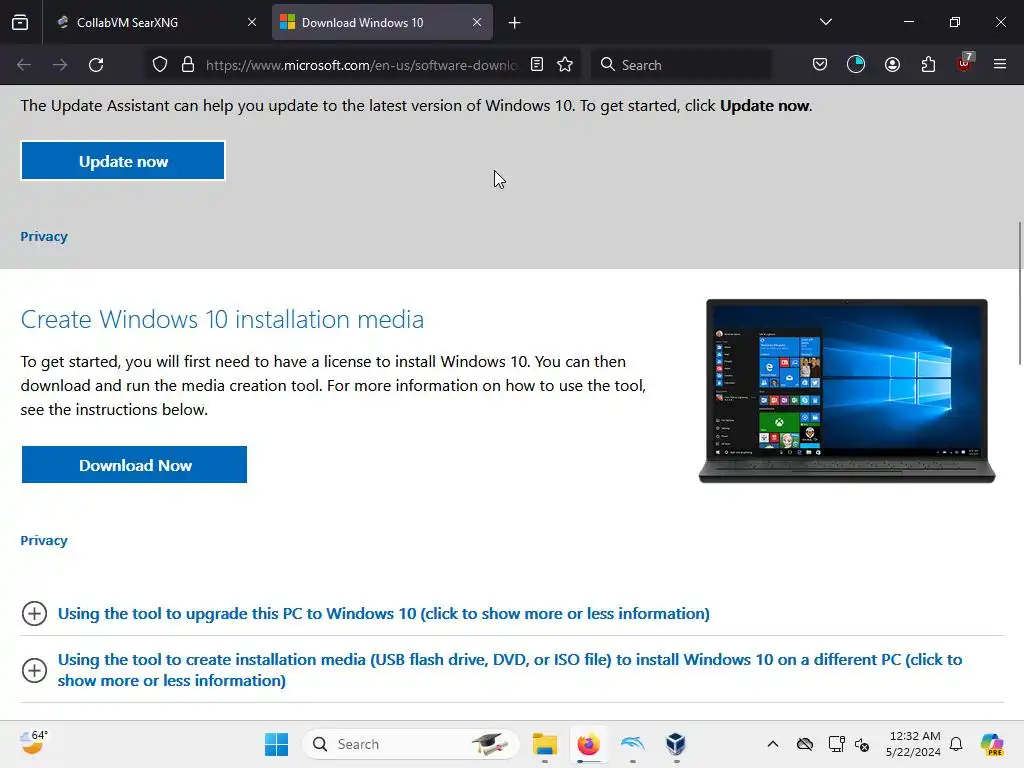
Task: Toggle reader view icon
Action: tap(537, 65)
